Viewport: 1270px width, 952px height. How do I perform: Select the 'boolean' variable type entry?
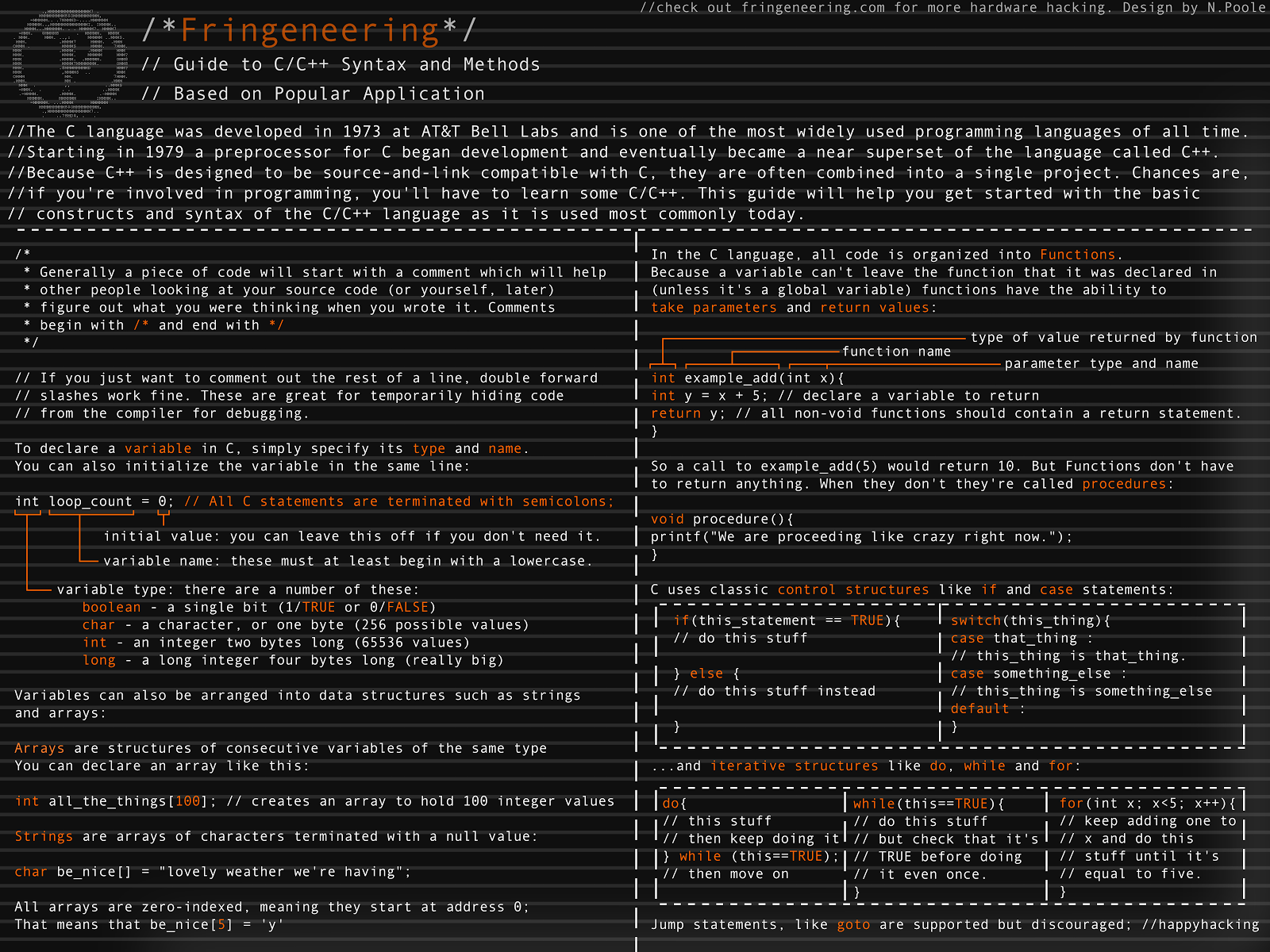111,607
